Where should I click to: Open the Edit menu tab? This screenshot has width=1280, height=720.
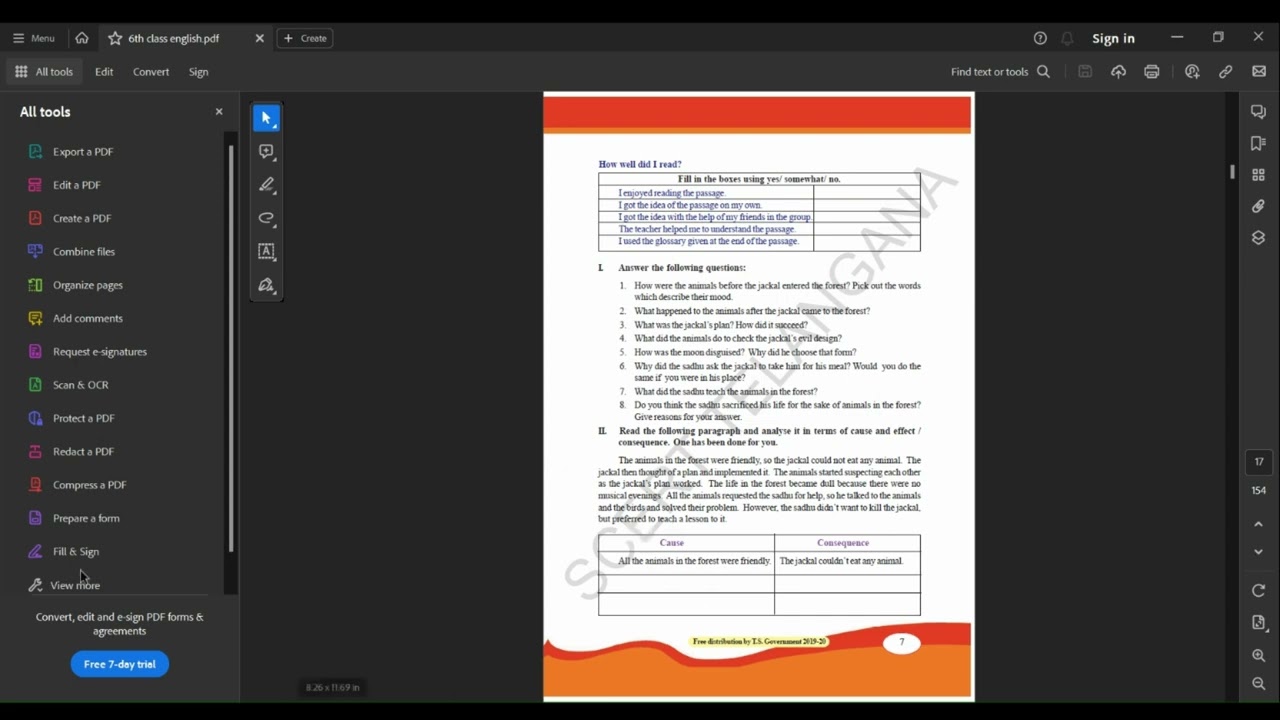pyautogui.click(x=104, y=72)
